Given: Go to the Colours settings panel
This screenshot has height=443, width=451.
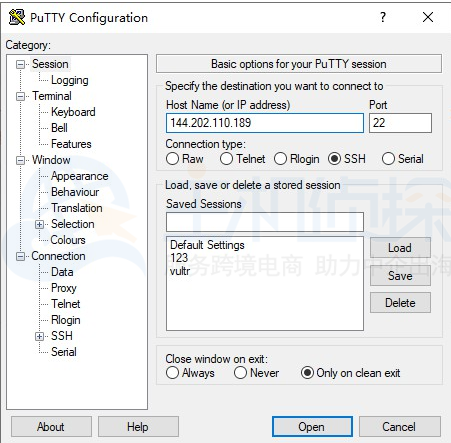Looking at the screenshot, I should point(68,240).
